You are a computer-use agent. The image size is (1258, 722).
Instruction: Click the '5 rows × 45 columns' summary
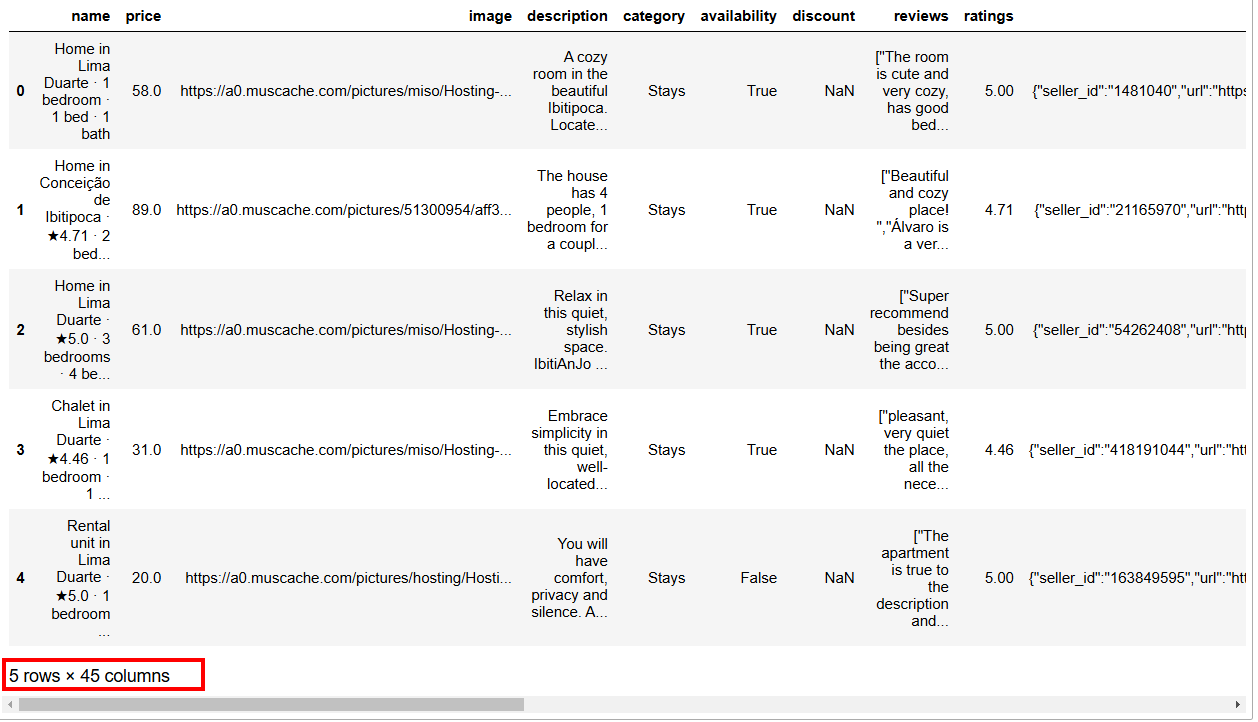pos(90,676)
